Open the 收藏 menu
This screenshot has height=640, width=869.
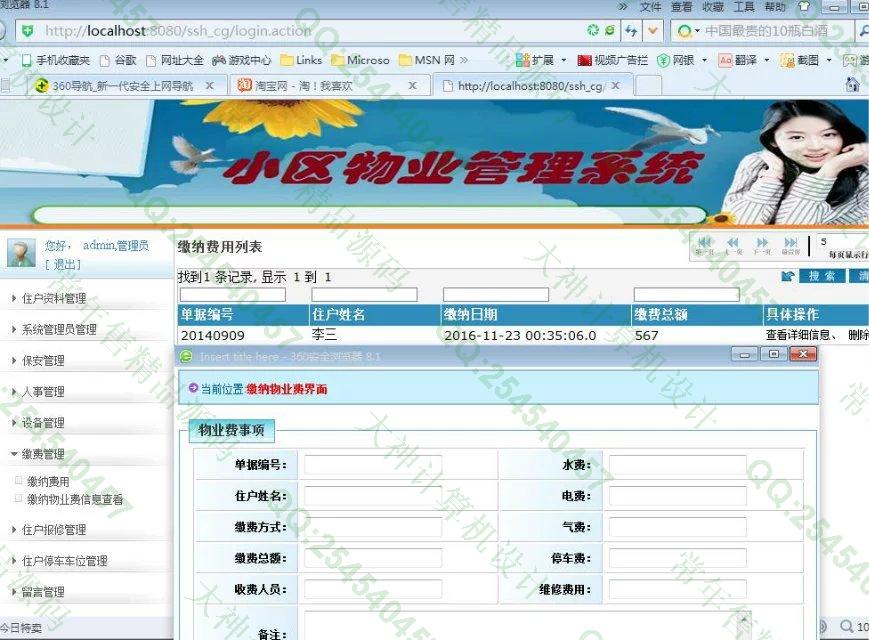tap(713, 7)
